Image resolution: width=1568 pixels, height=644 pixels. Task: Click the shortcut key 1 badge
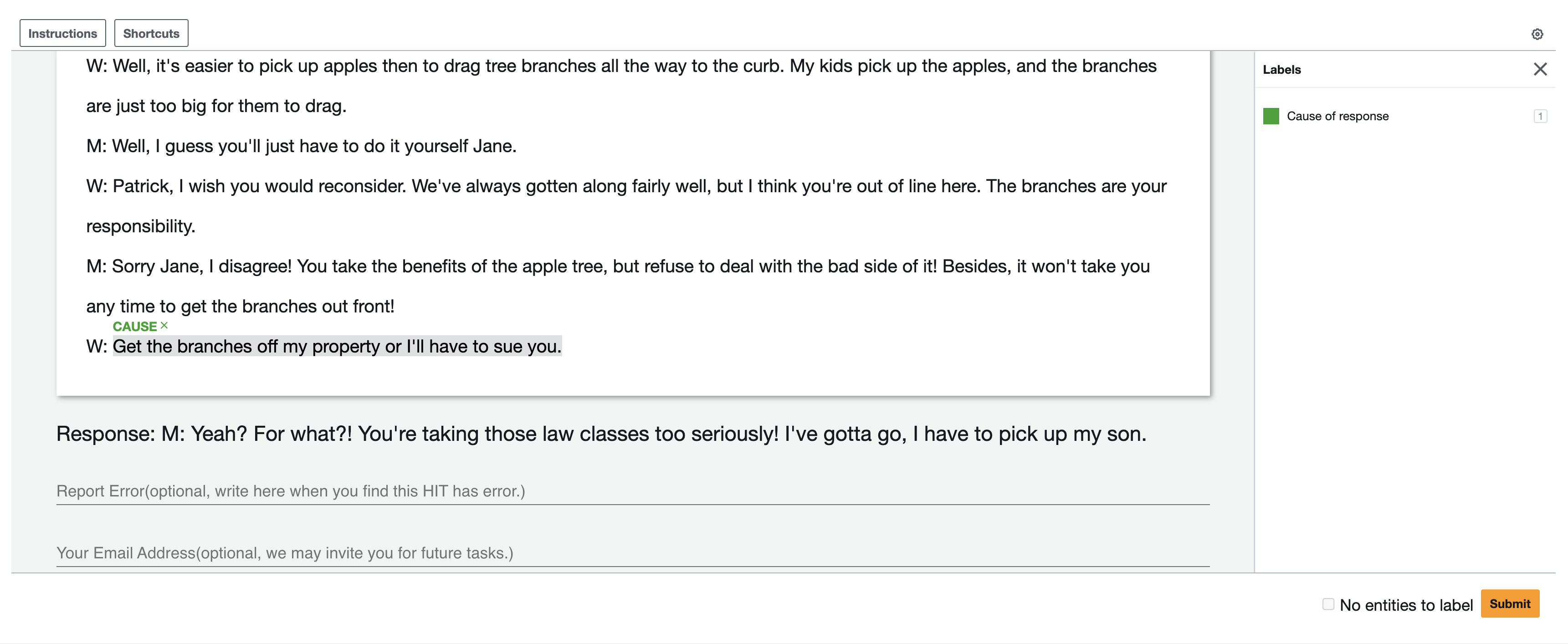click(x=1540, y=116)
